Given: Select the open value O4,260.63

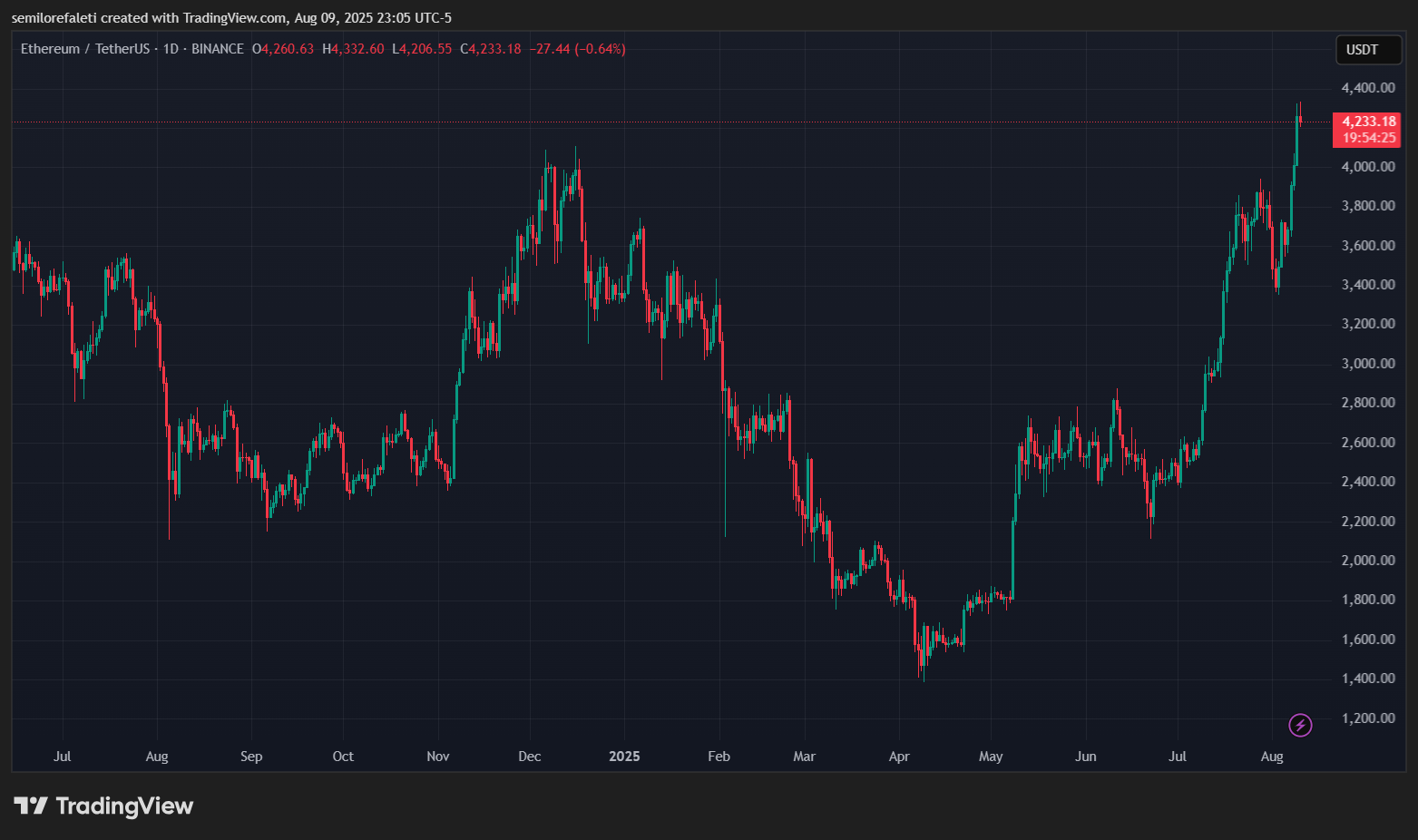Looking at the screenshot, I should tap(283, 49).
